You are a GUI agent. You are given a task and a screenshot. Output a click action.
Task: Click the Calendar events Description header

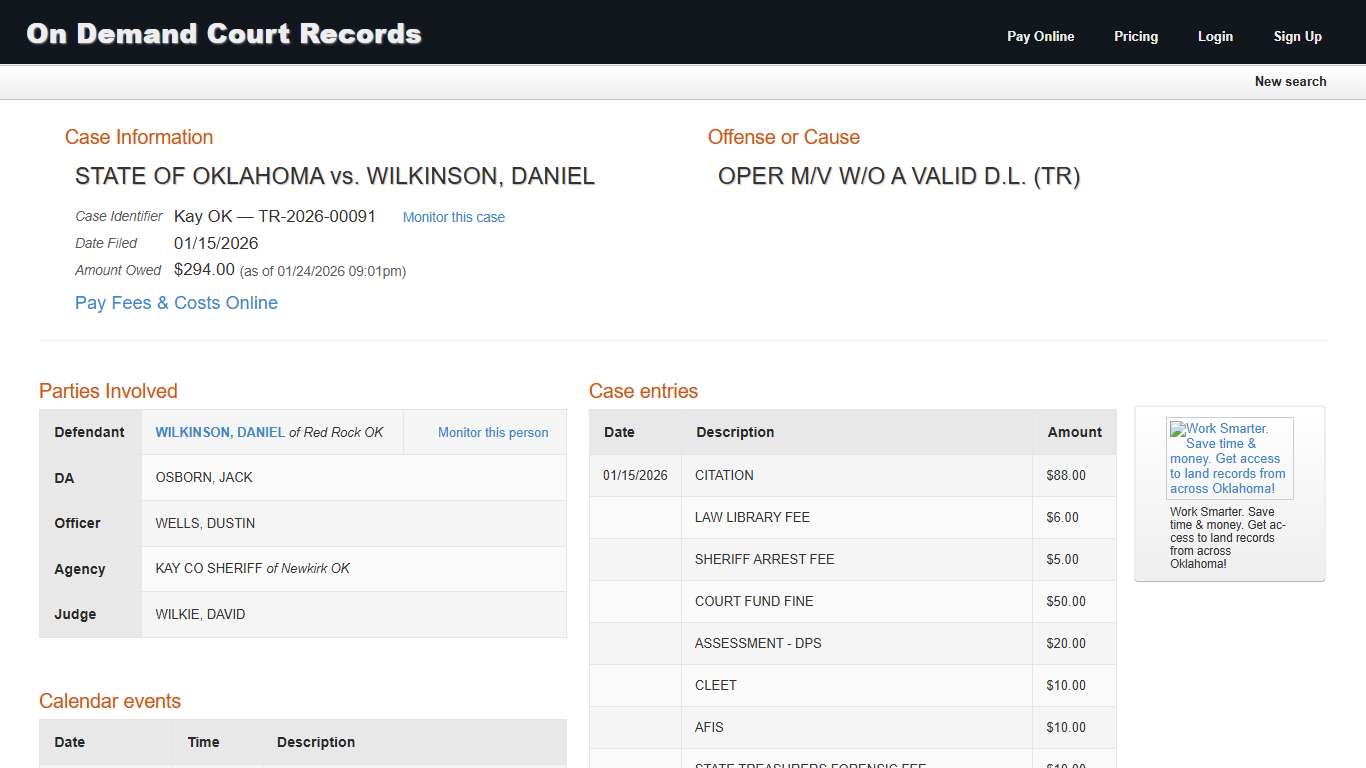pyautogui.click(x=316, y=742)
